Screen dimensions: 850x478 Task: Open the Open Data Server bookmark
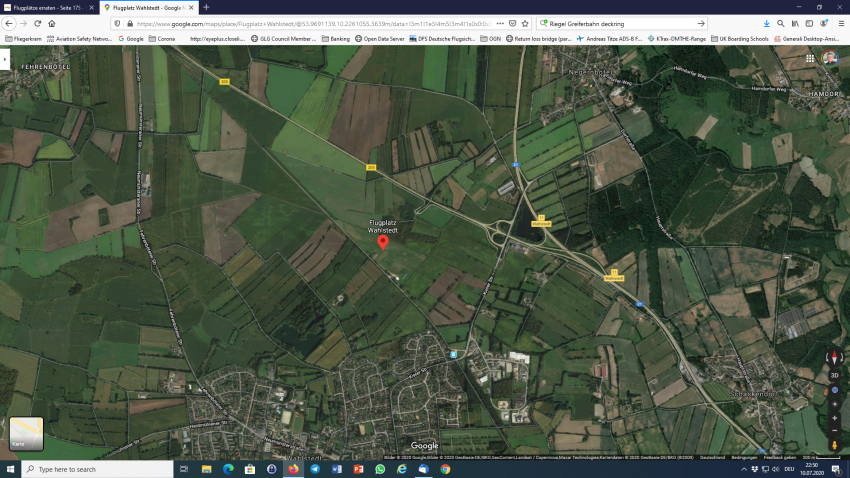379,38
